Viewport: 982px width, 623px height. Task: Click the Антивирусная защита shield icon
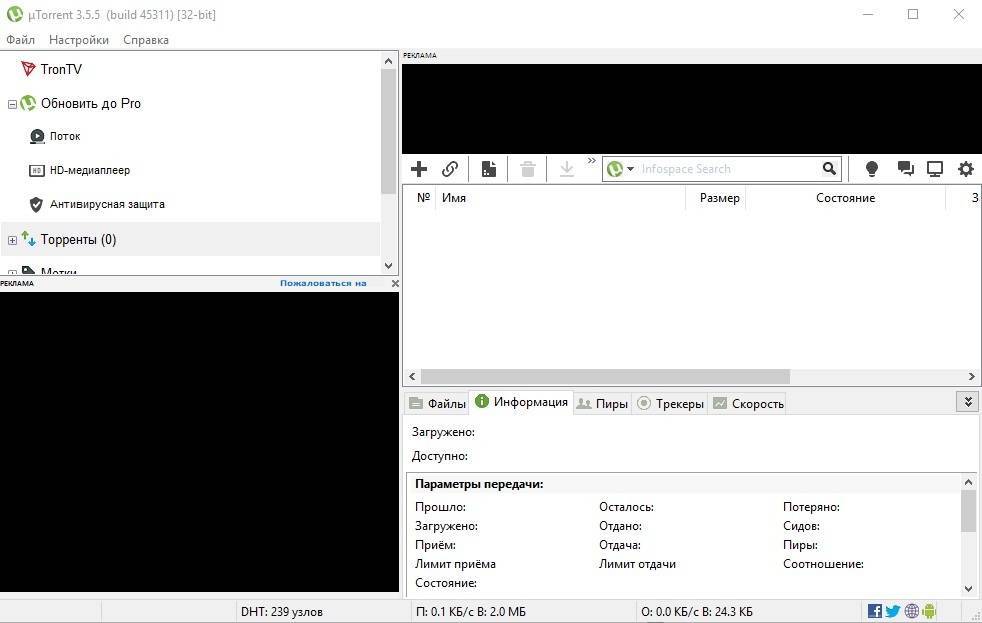pos(36,204)
